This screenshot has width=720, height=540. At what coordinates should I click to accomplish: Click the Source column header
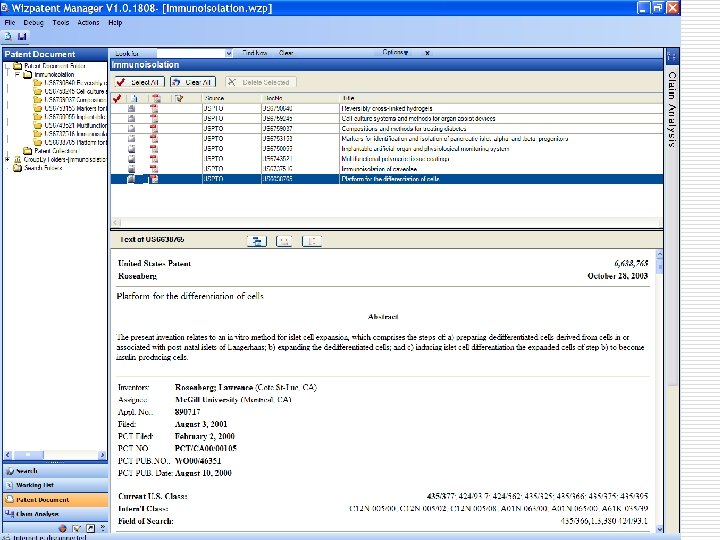pos(231,98)
